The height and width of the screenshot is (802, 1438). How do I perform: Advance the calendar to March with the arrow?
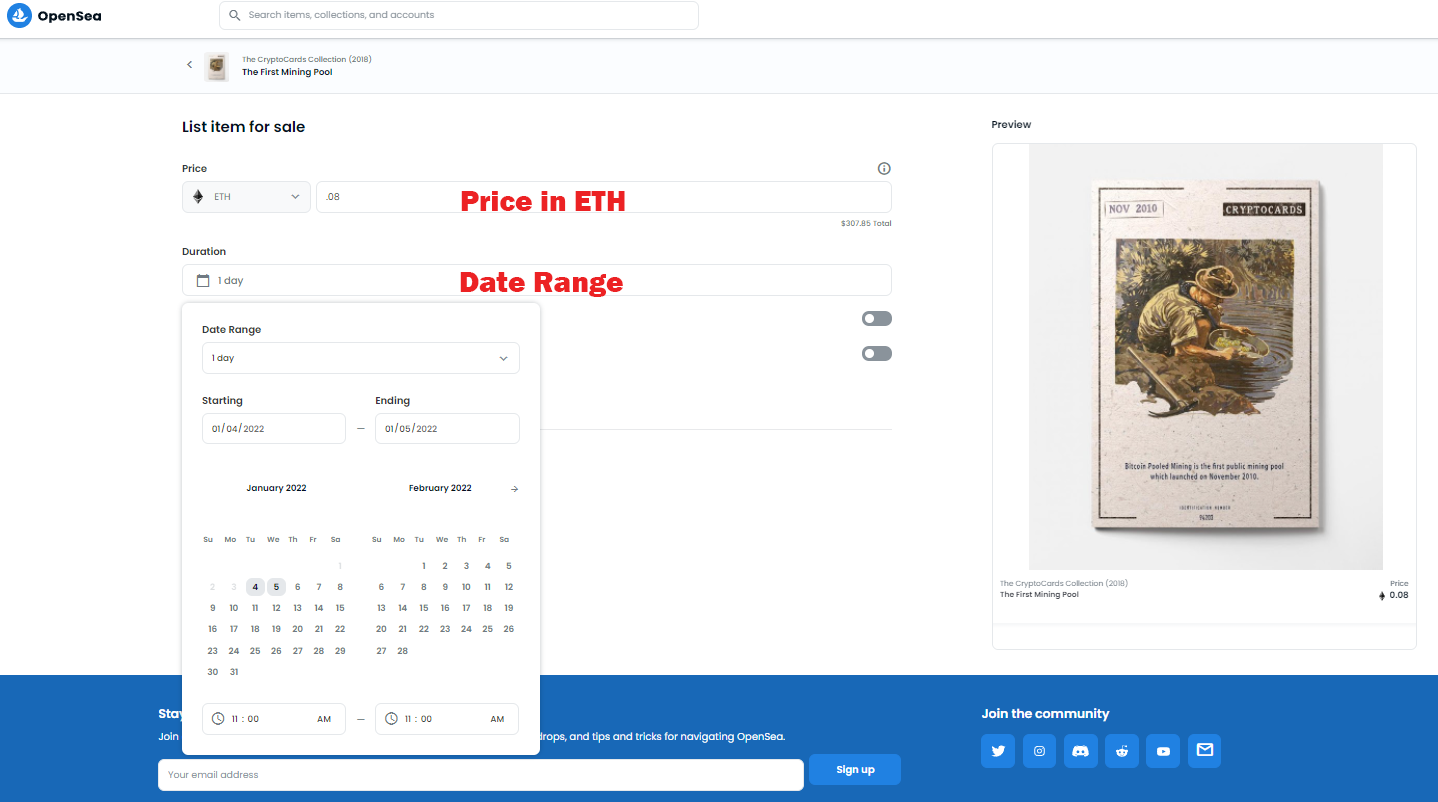pos(514,489)
